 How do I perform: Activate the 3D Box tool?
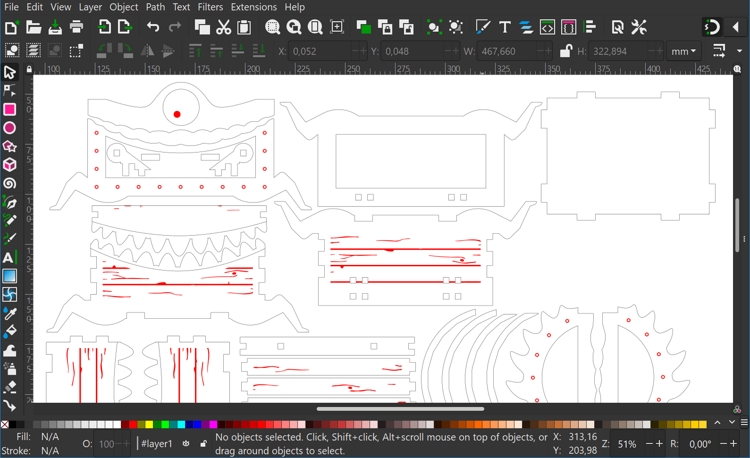click(10, 166)
